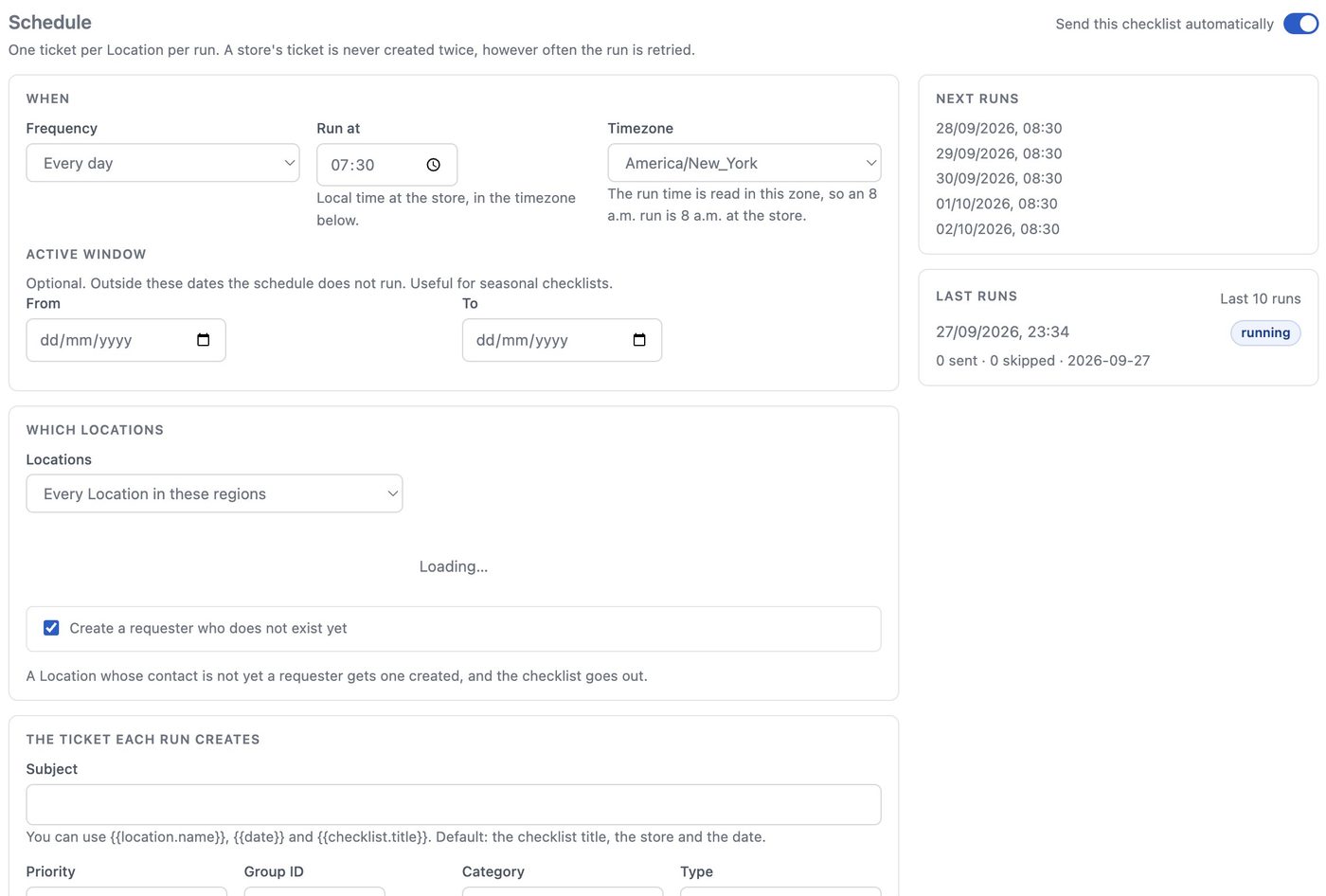Click THE TICKET EACH RUN CREATES header

(x=143, y=740)
